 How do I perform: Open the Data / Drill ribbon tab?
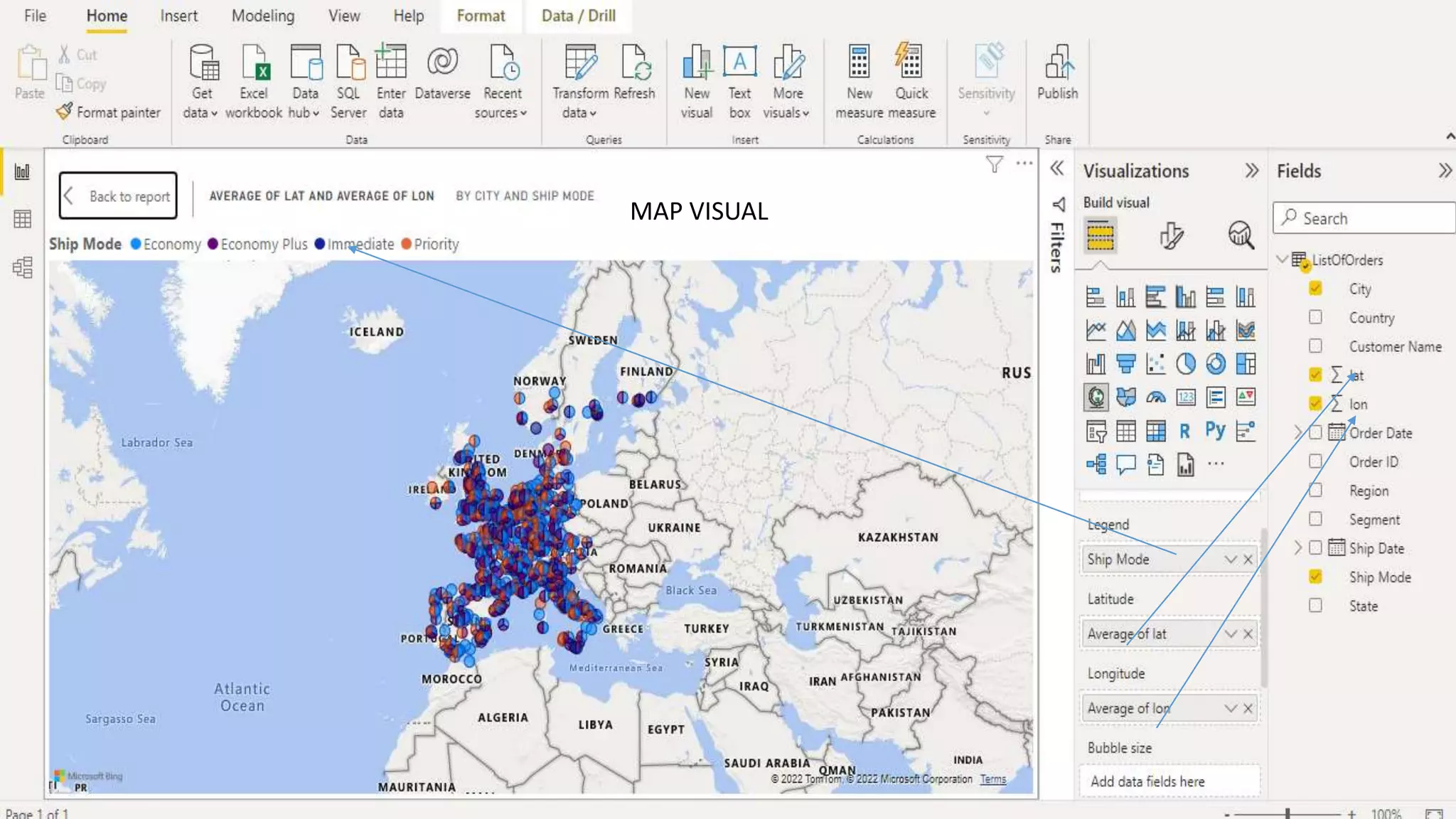pos(579,16)
